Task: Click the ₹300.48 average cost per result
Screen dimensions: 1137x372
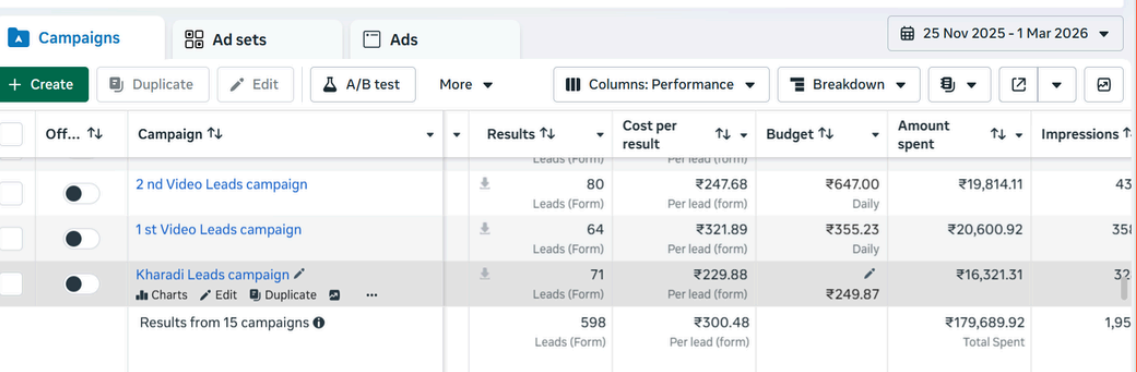Action: pyautogui.click(x=721, y=323)
